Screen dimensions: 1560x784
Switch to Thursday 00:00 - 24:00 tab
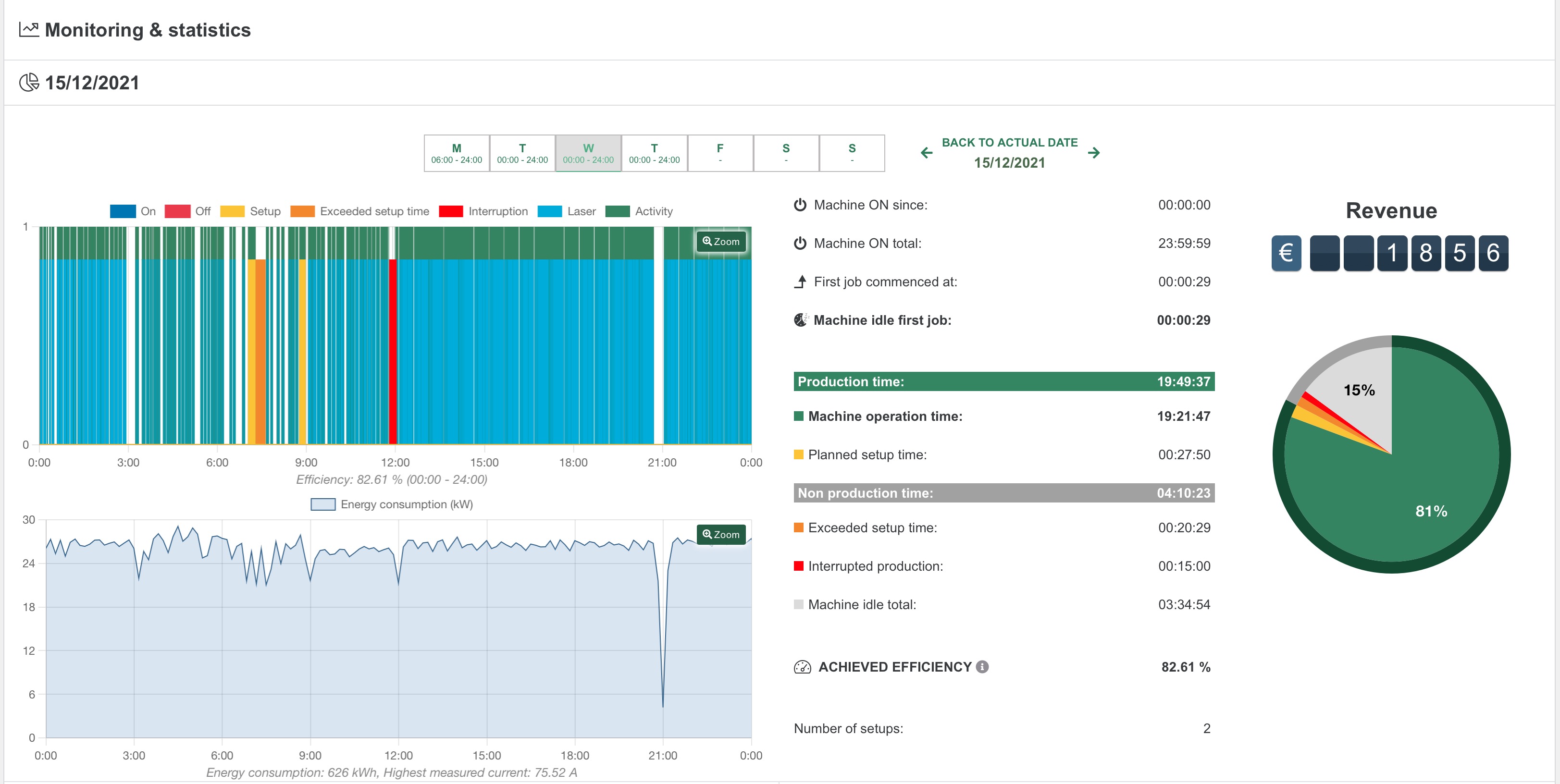click(654, 153)
